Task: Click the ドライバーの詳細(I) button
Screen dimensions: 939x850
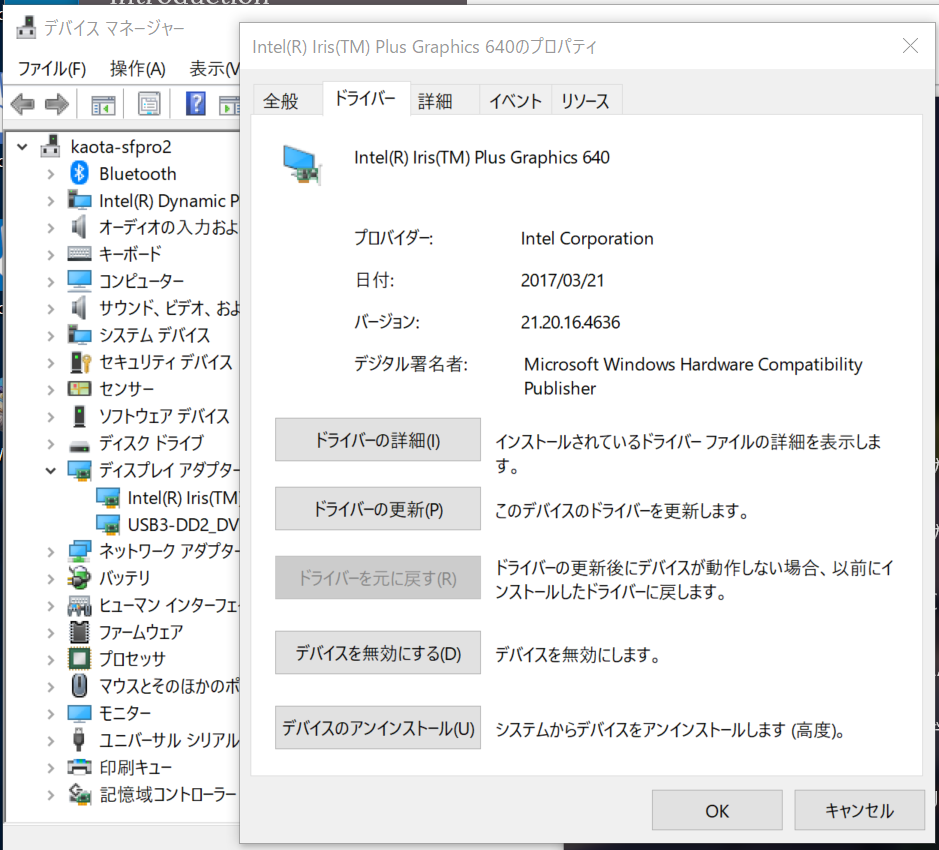Action: (377, 440)
